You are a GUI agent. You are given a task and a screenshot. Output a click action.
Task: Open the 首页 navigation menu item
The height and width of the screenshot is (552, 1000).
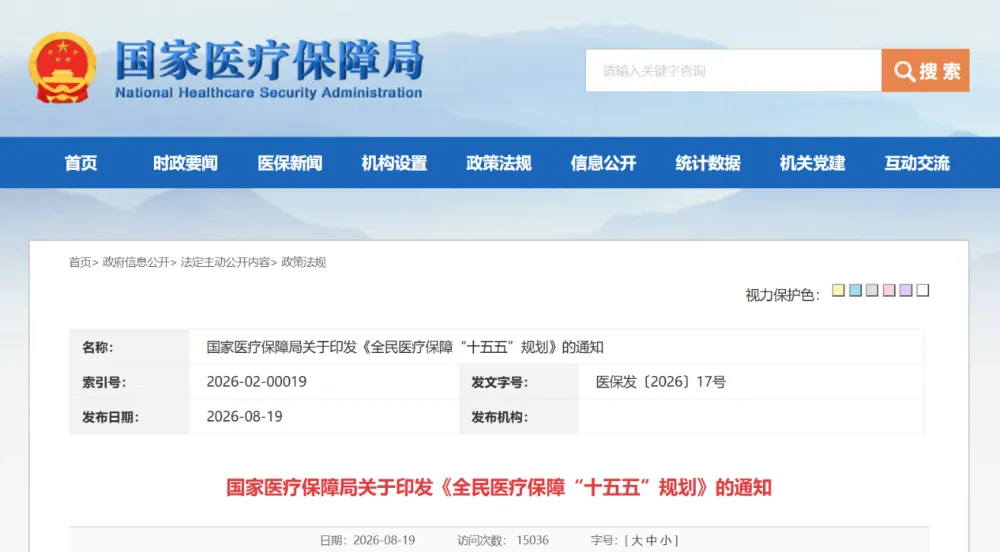pyautogui.click(x=81, y=163)
